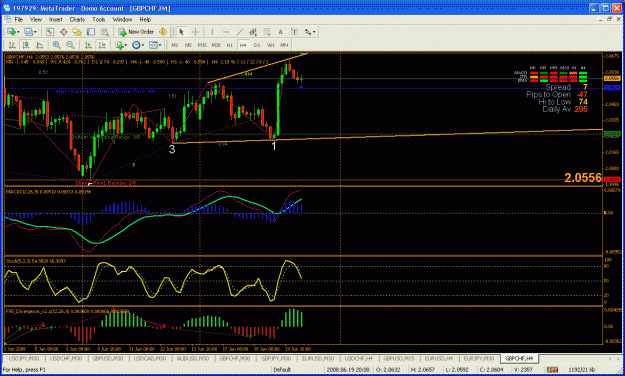Switch to the GBPJPY,M30 chart tab
This screenshot has height=376, width=625.
pyautogui.click(x=276, y=358)
